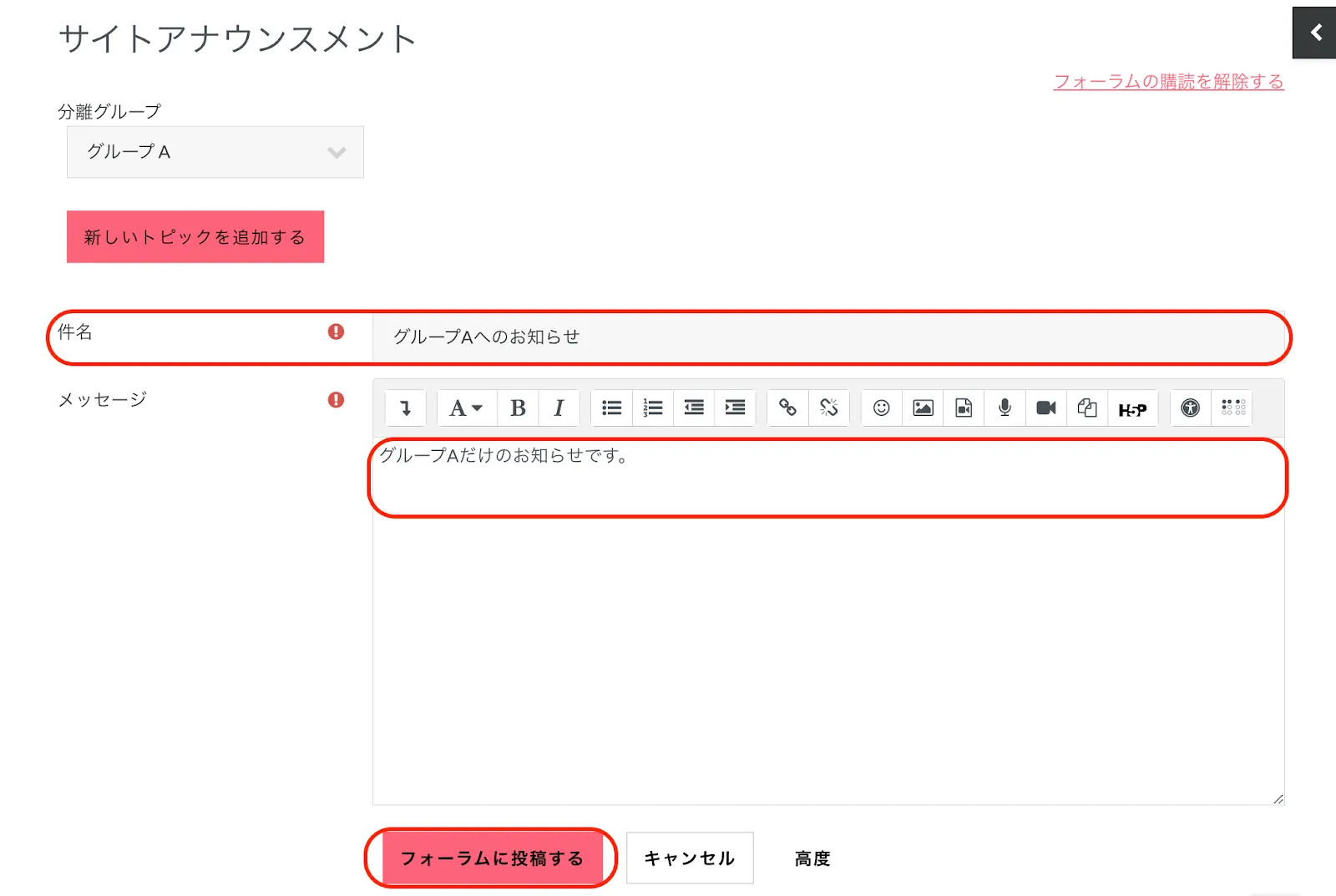
Task: Insert an ordered numbered list
Action: tap(653, 408)
